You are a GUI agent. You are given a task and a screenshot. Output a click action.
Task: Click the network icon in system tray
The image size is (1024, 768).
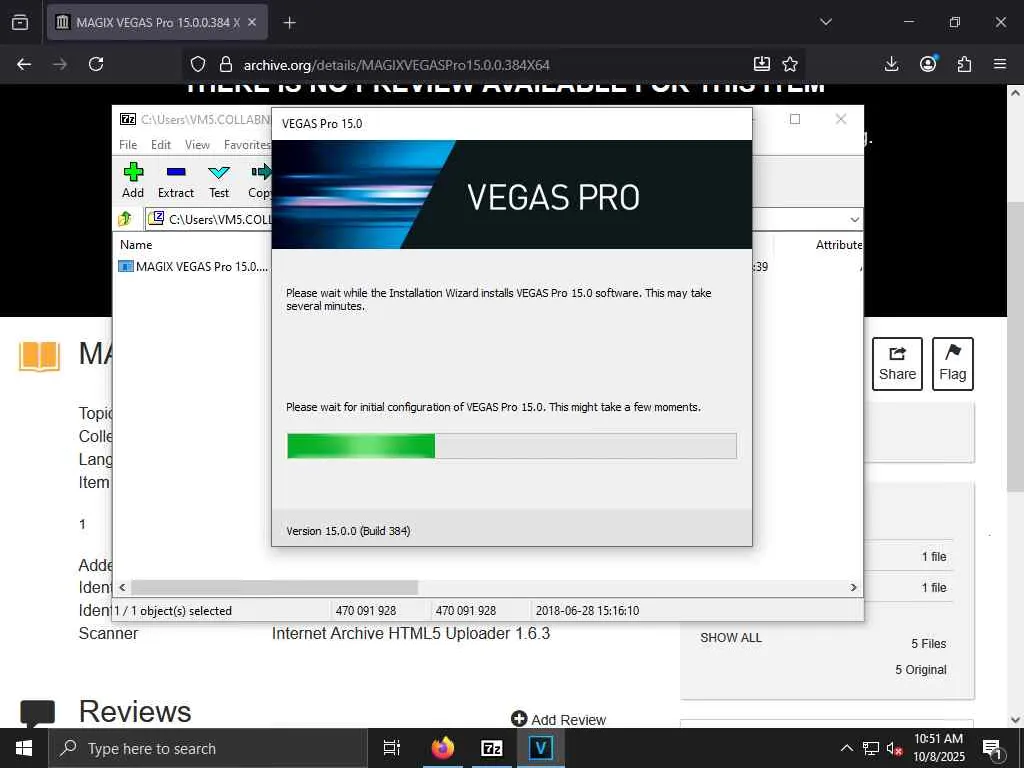click(871, 748)
